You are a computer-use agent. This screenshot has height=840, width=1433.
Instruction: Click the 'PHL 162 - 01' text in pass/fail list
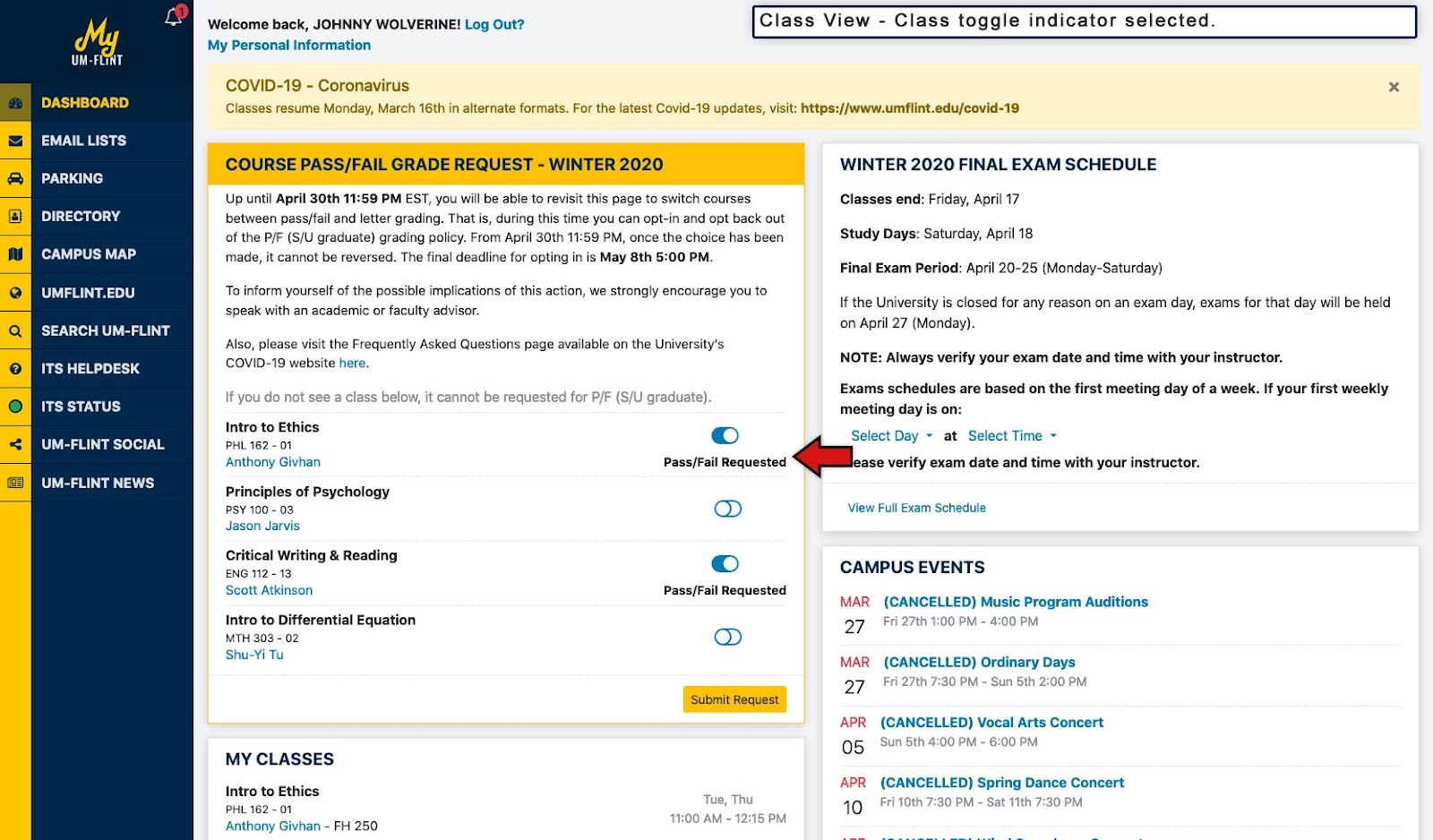259,445
